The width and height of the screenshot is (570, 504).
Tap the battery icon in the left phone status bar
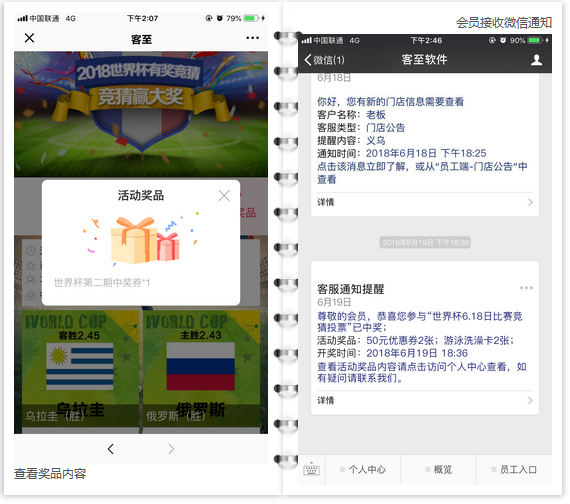point(251,18)
